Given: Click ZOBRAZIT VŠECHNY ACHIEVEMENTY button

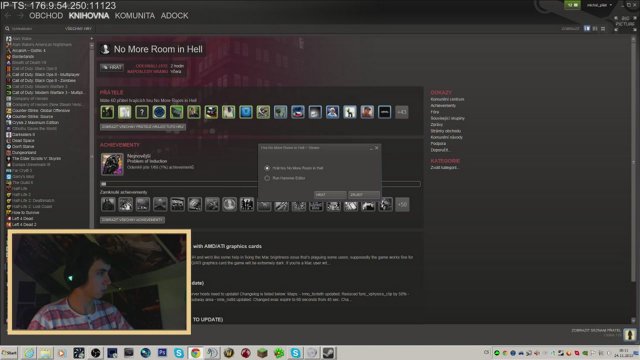Looking at the screenshot, I should coord(132,220).
